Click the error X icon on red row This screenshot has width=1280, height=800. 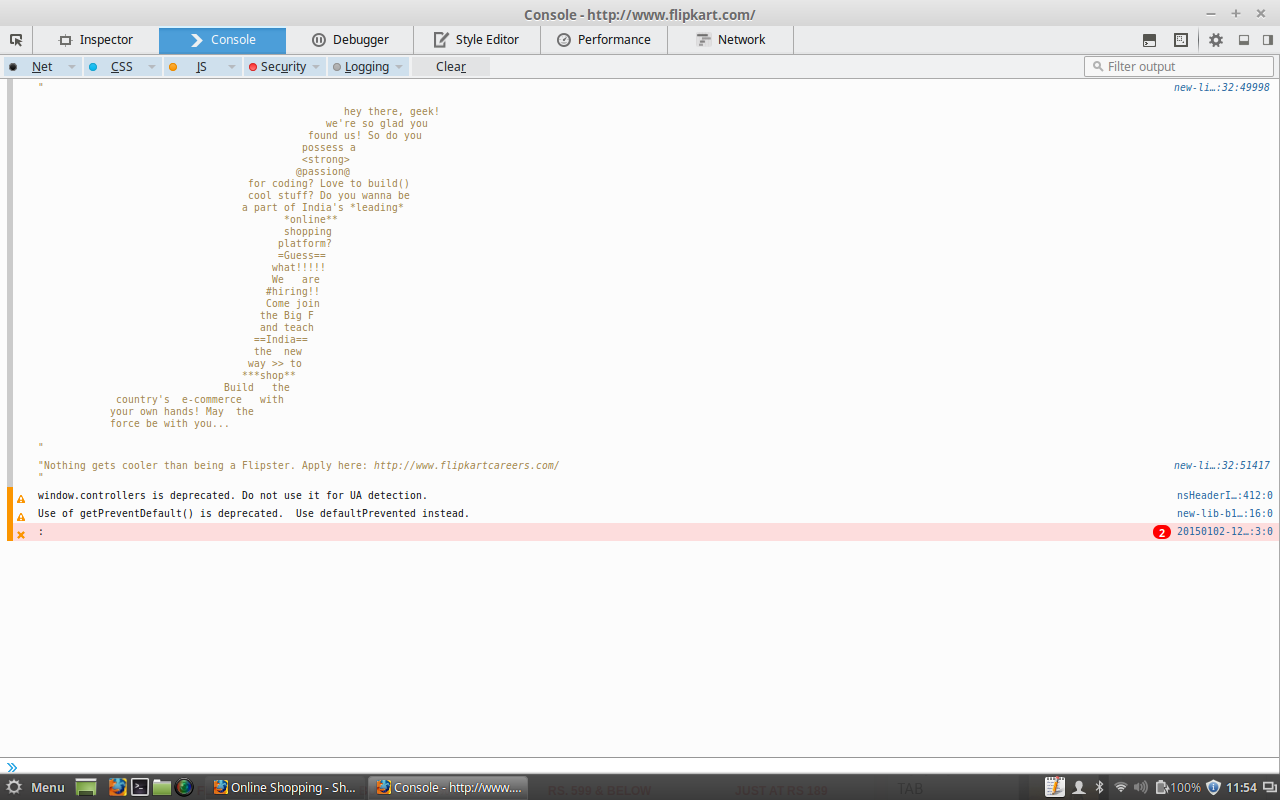click(21, 534)
